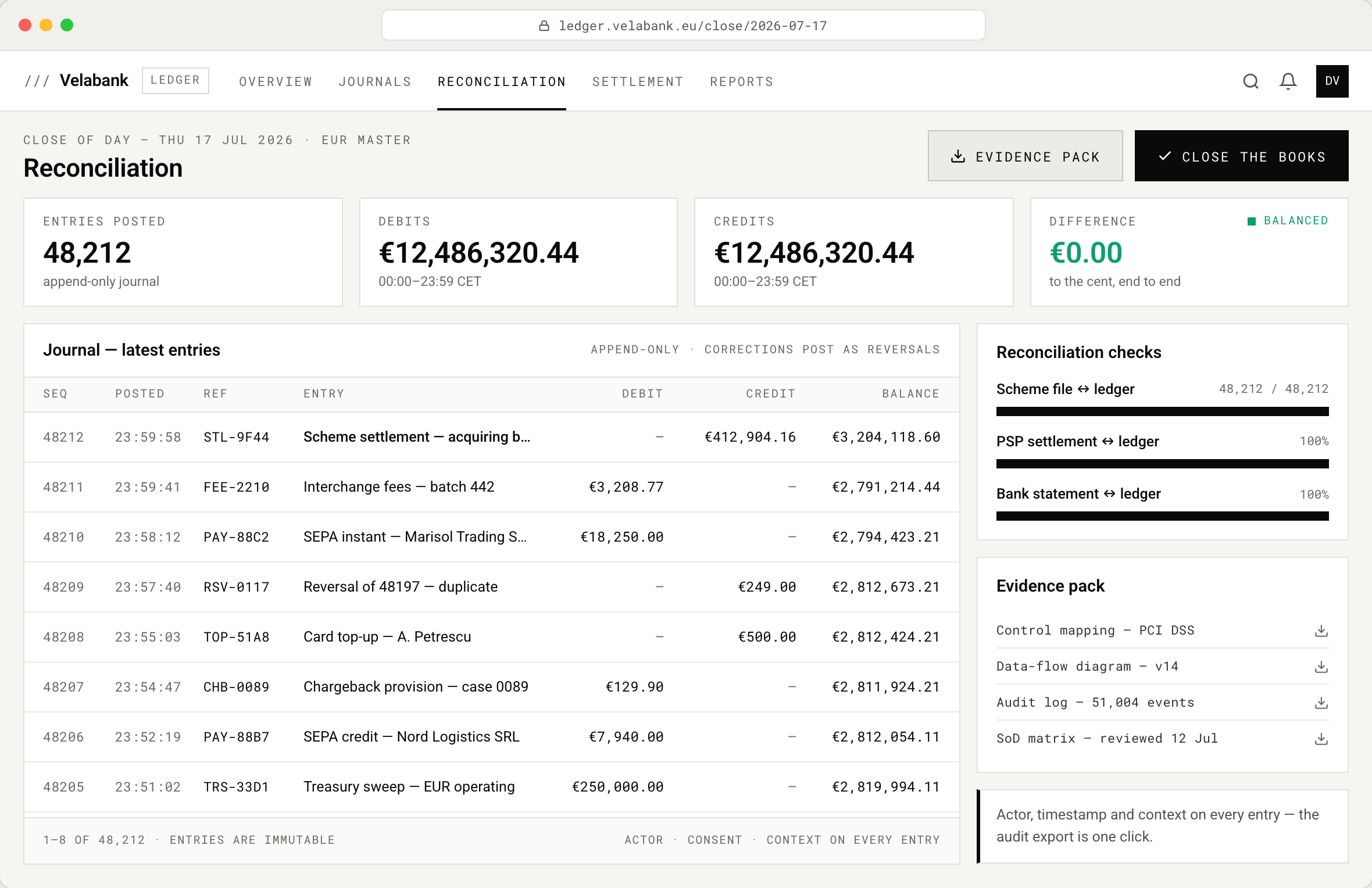The image size is (1372, 888).
Task: Click the DEBIT column header
Action: click(x=642, y=393)
